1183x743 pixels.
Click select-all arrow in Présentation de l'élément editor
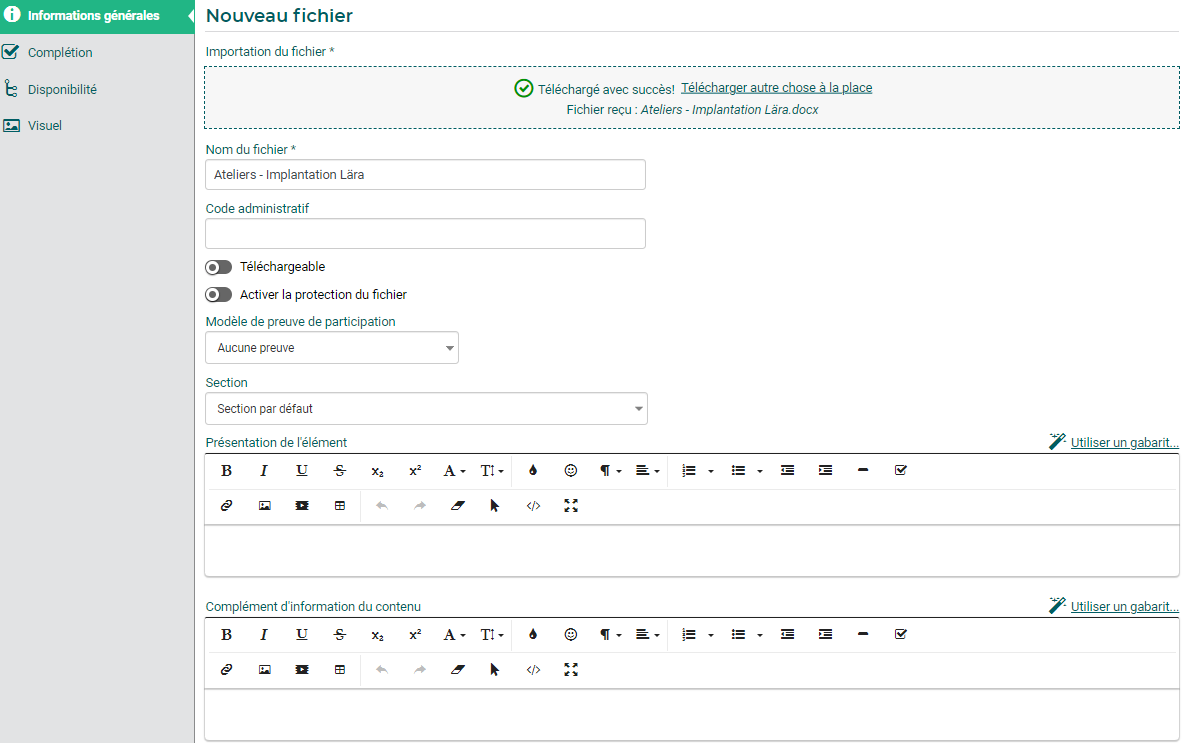[x=495, y=506]
